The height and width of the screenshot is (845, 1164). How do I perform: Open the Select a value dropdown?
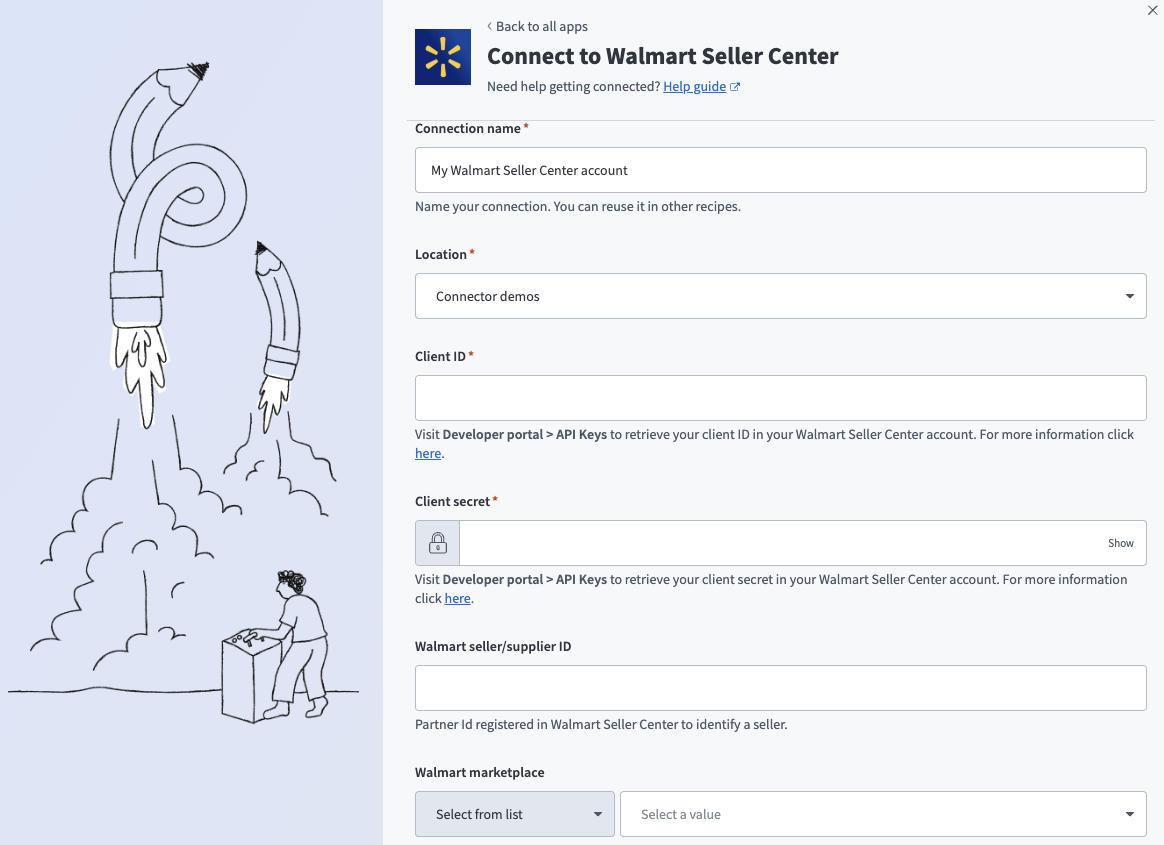coord(883,814)
